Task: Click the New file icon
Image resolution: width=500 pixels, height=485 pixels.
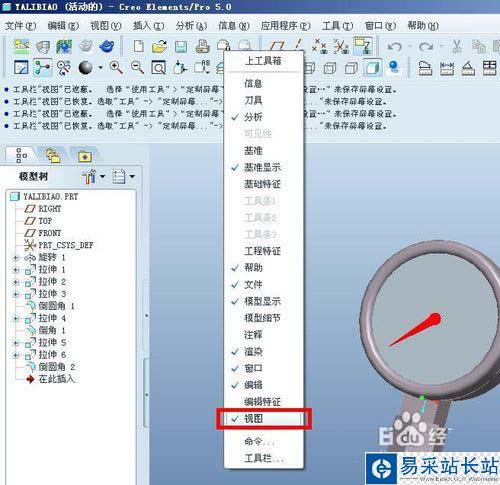Action: tap(138, 46)
